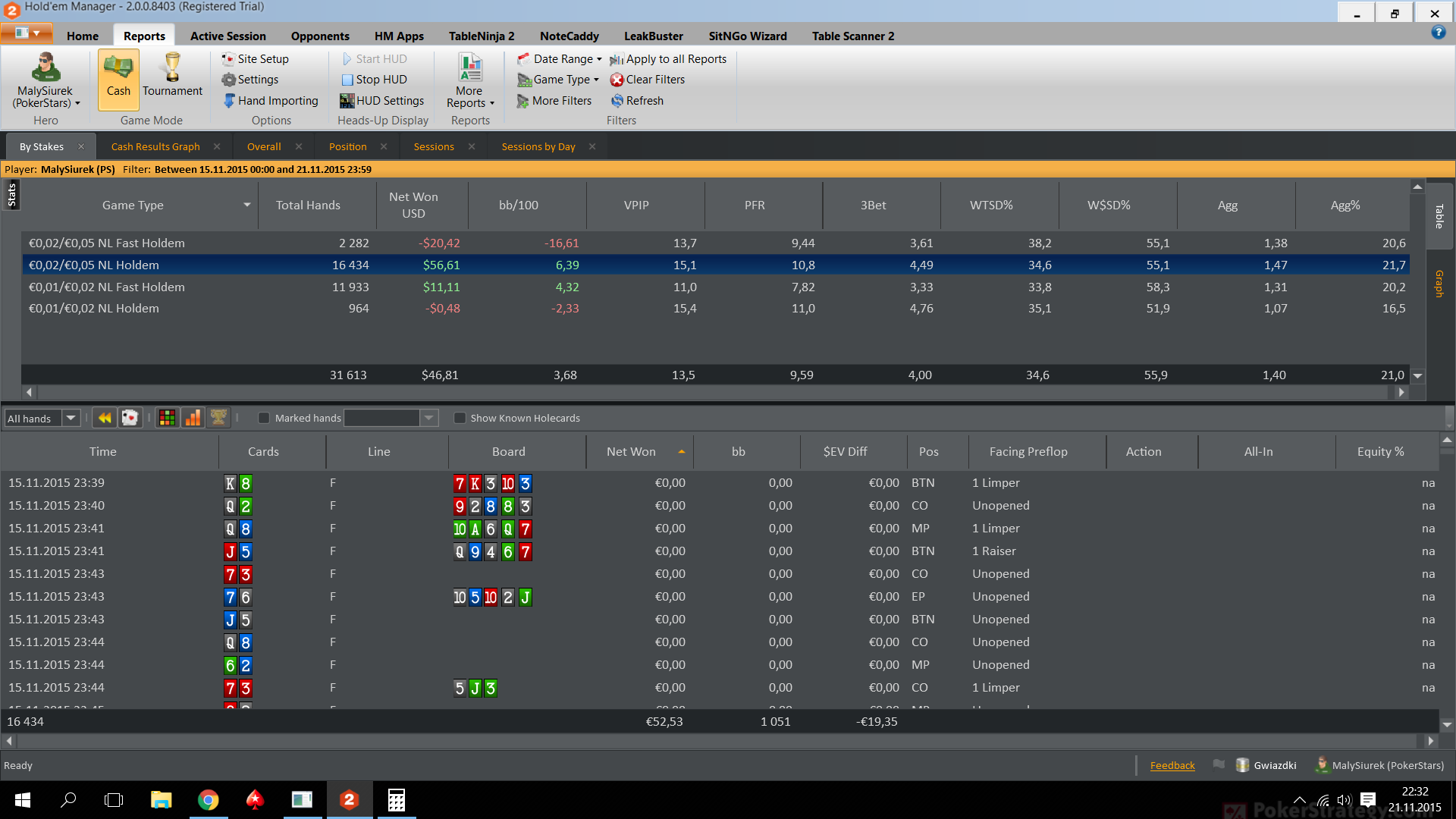Image resolution: width=1456 pixels, height=819 pixels.
Task: Open the help question mark icon
Action: tap(1438, 33)
